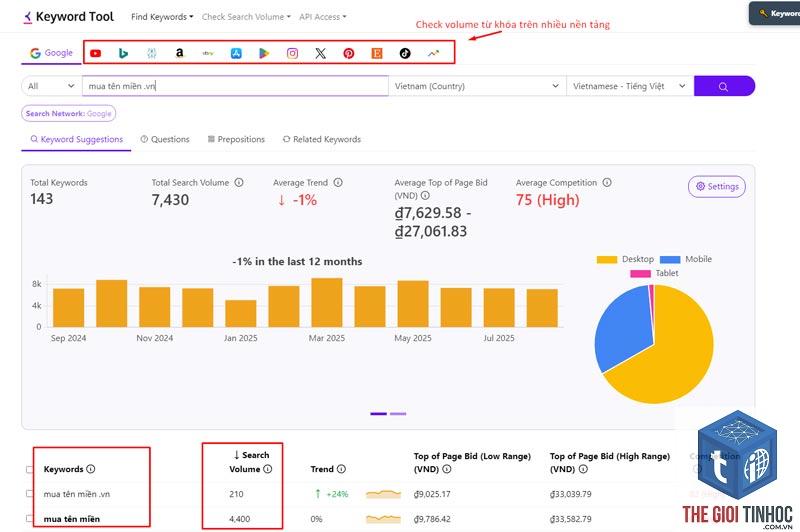Select the TikTok platform icon
Image resolution: width=800 pixels, height=532 pixels.
coord(405,53)
